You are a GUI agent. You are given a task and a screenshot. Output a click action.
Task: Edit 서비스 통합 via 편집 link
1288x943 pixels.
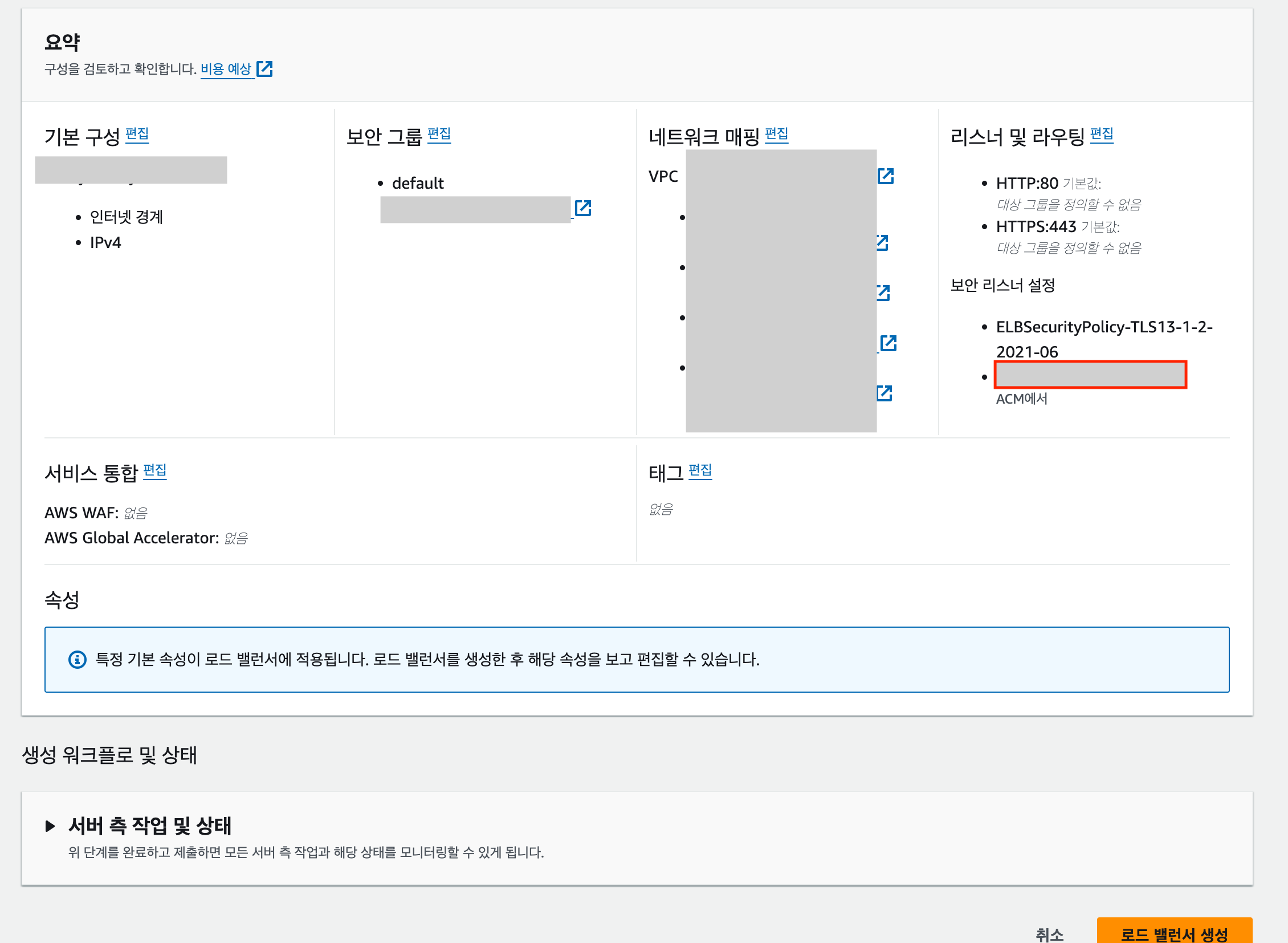[154, 471]
